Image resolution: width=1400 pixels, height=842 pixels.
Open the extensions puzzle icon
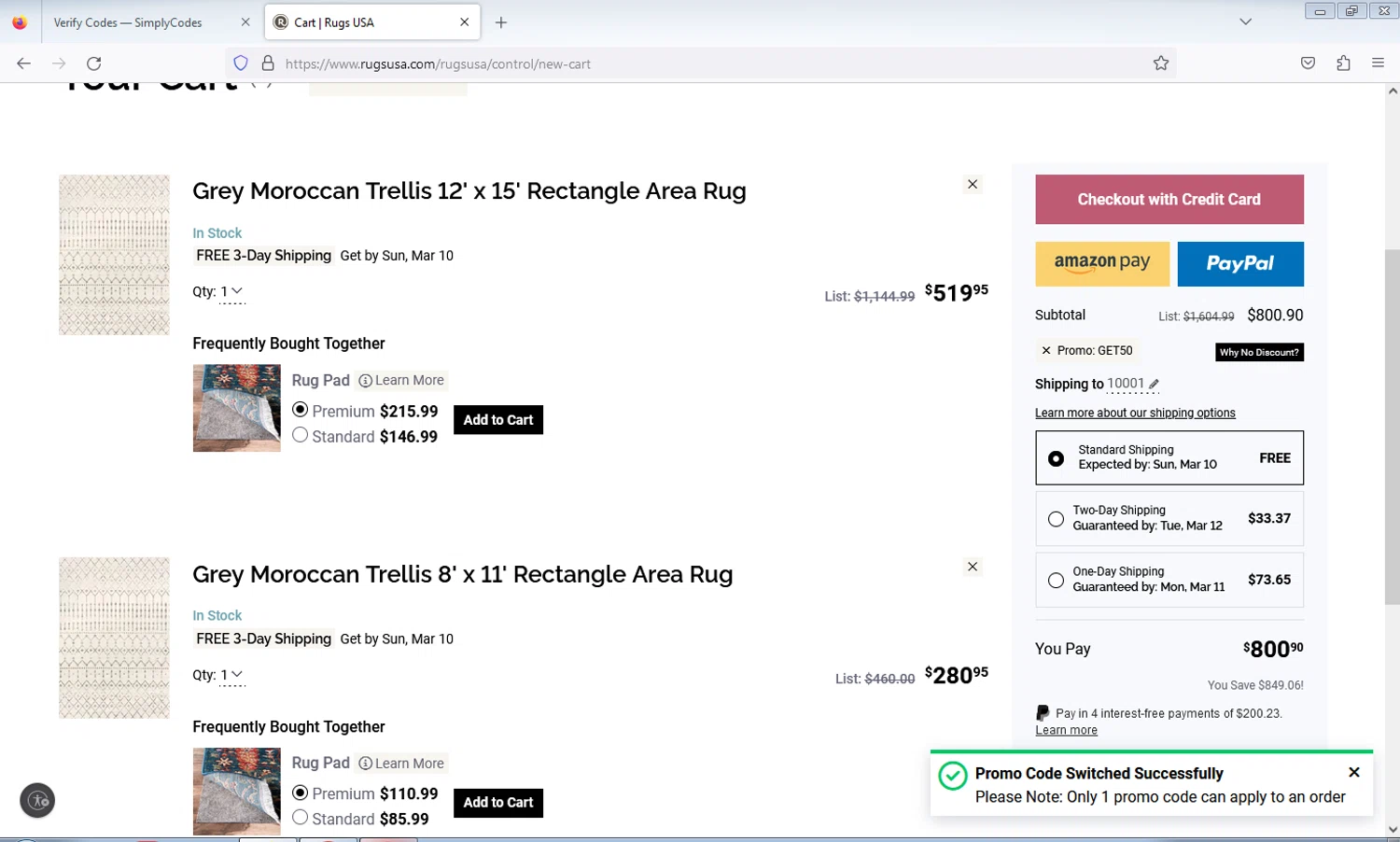click(1343, 63)
